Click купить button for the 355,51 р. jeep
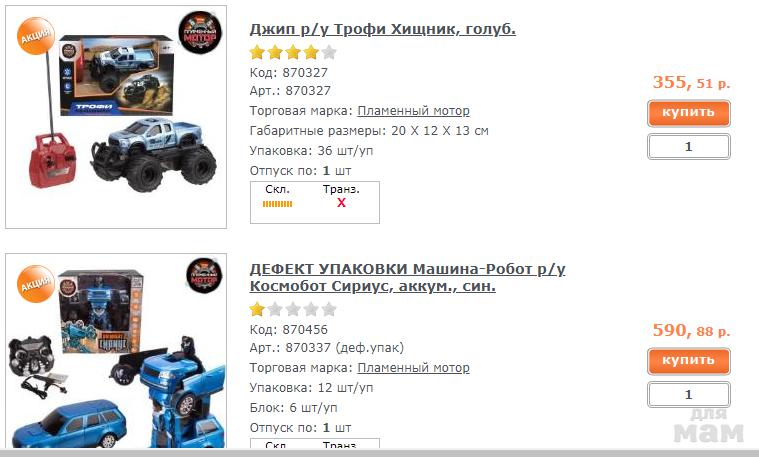The image size is (759, 457). tap(688, 113)
